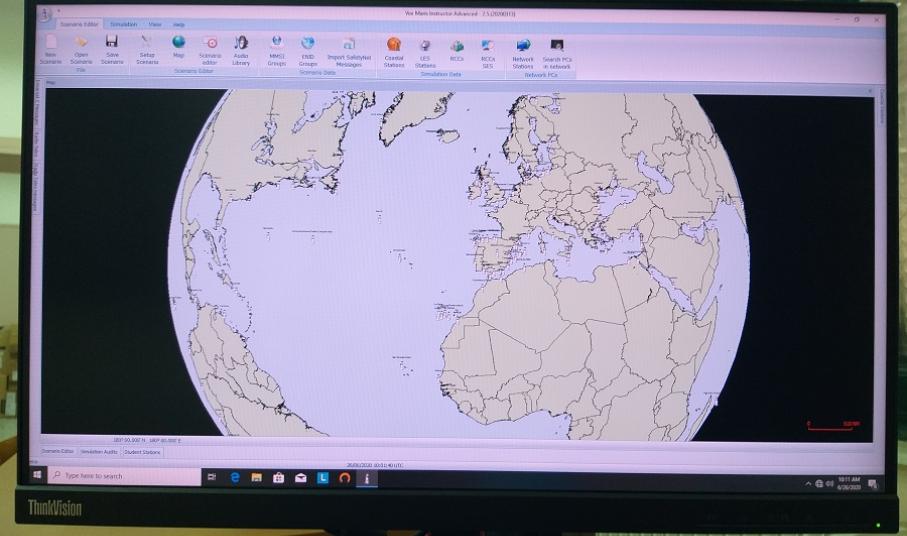Open Coastal Stations data

[x=394, y=46]
